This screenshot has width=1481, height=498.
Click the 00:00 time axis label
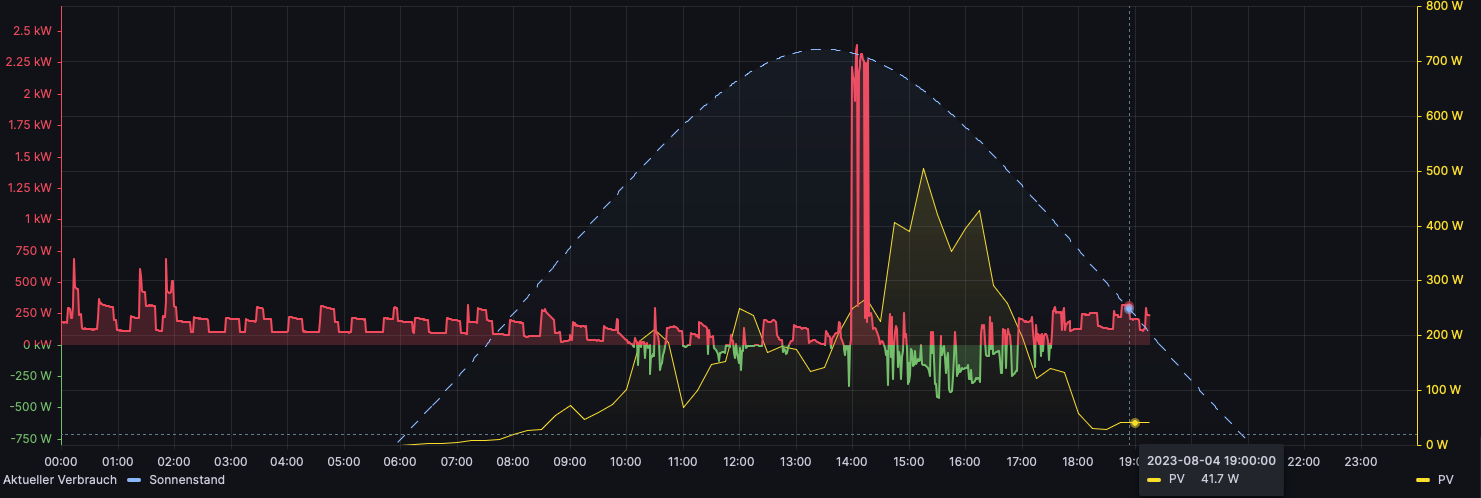tap(61, 462)
